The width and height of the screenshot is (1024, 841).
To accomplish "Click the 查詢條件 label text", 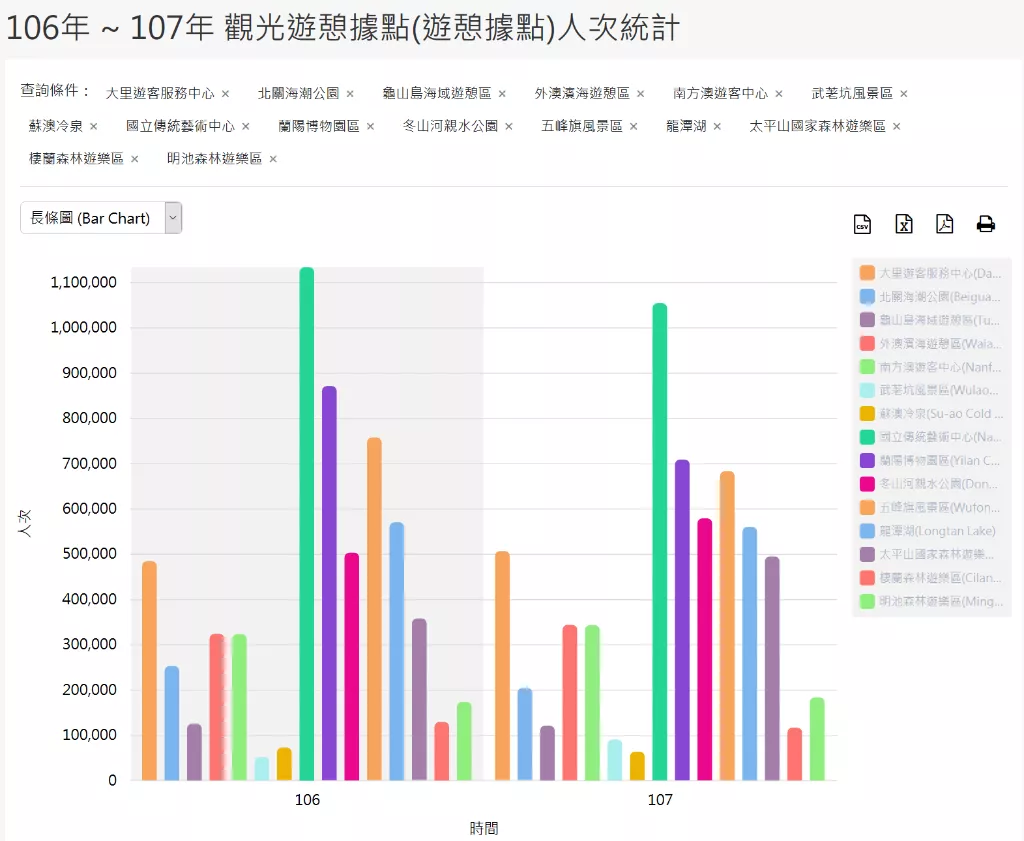I will [x=55, y=91].
